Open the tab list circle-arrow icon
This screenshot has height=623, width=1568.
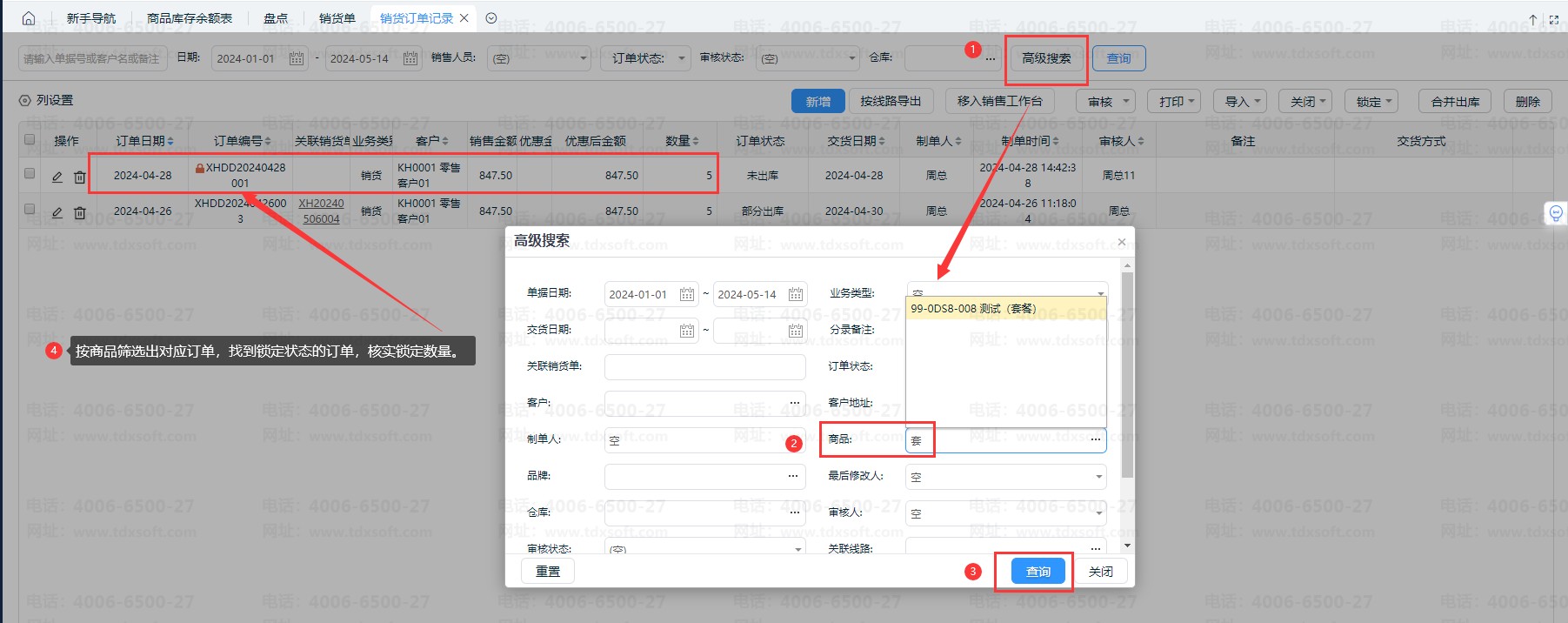click(x=491, y=18)
